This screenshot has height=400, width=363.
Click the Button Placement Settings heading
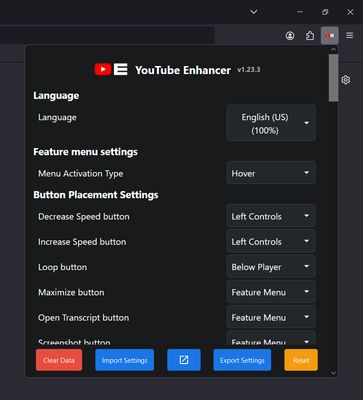point(96,195)
